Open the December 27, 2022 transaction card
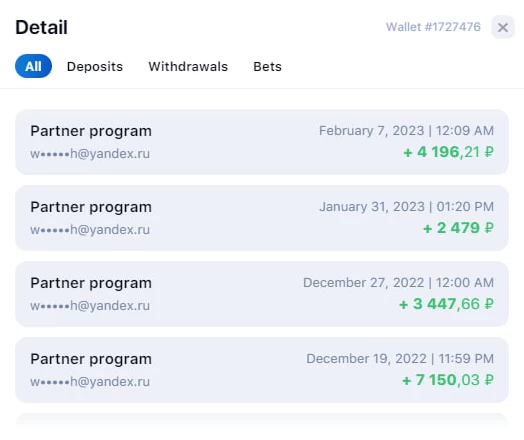The height and width of the screenshot is (440, 524). coord(262,294)
